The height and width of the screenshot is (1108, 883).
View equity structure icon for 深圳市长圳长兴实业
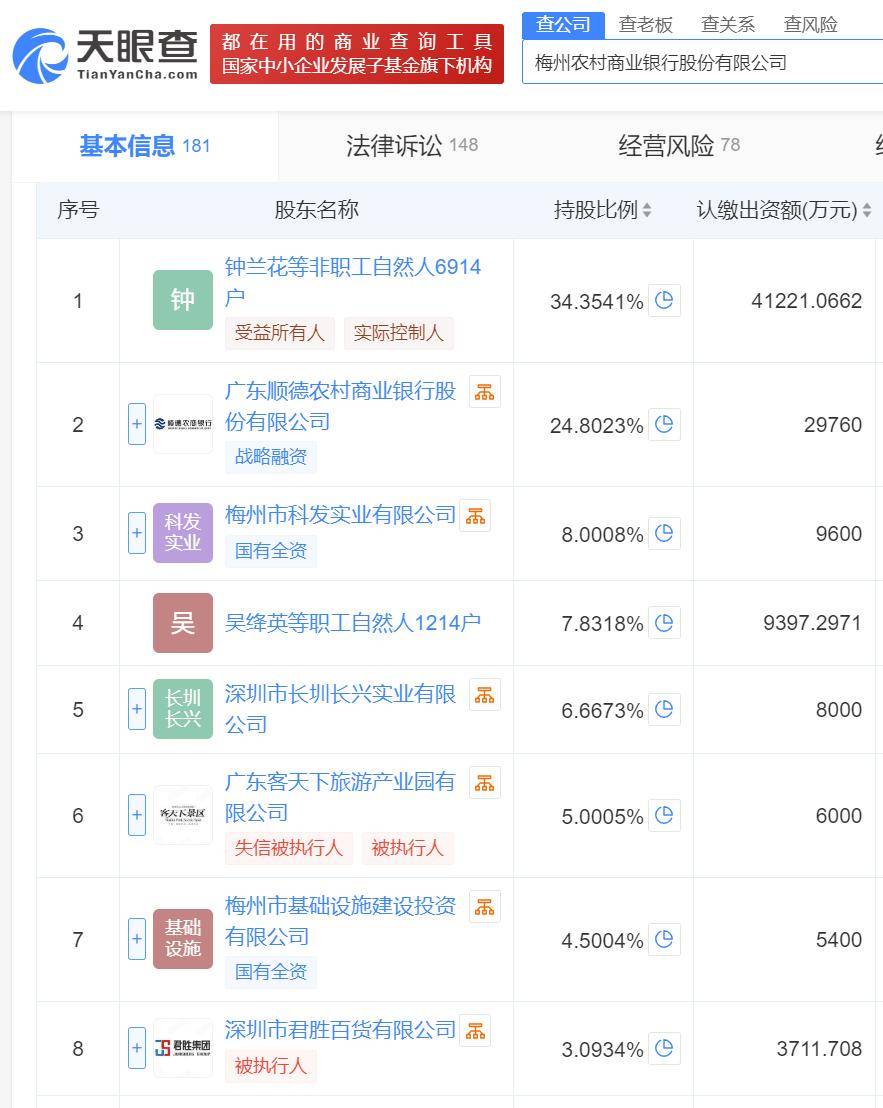(485, 695)
